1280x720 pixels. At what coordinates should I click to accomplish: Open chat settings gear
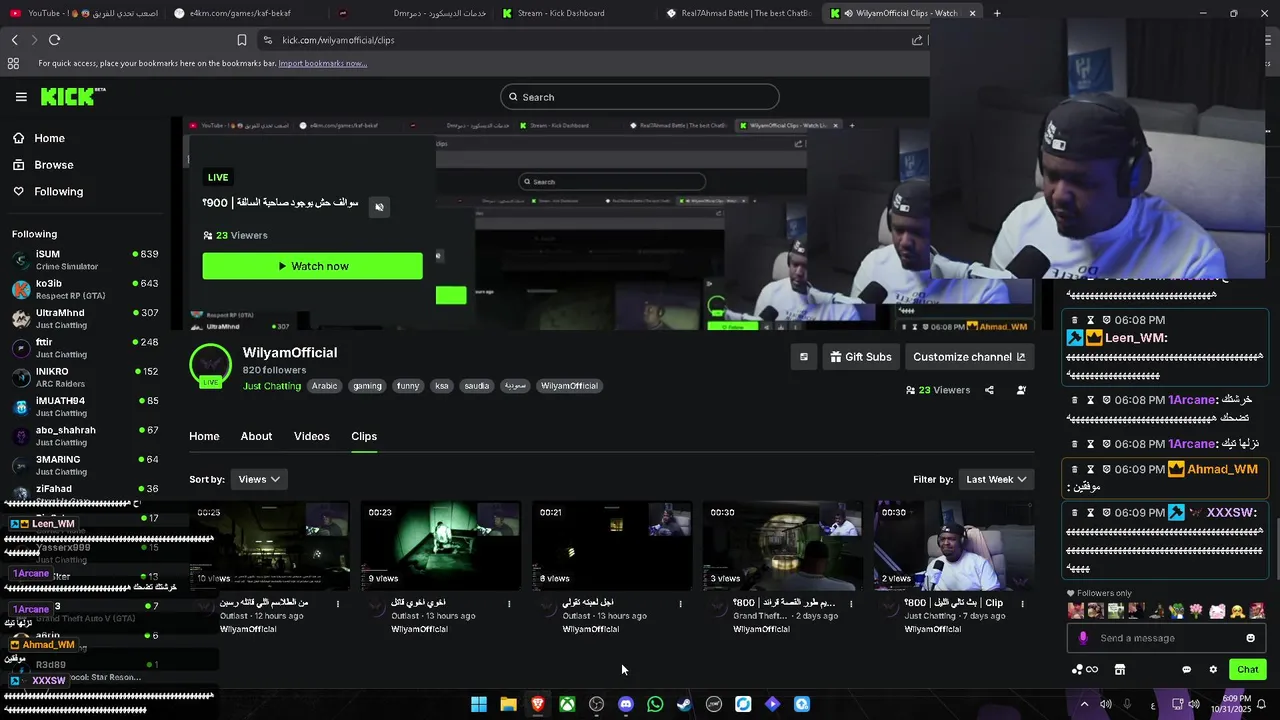(1213, 669)
